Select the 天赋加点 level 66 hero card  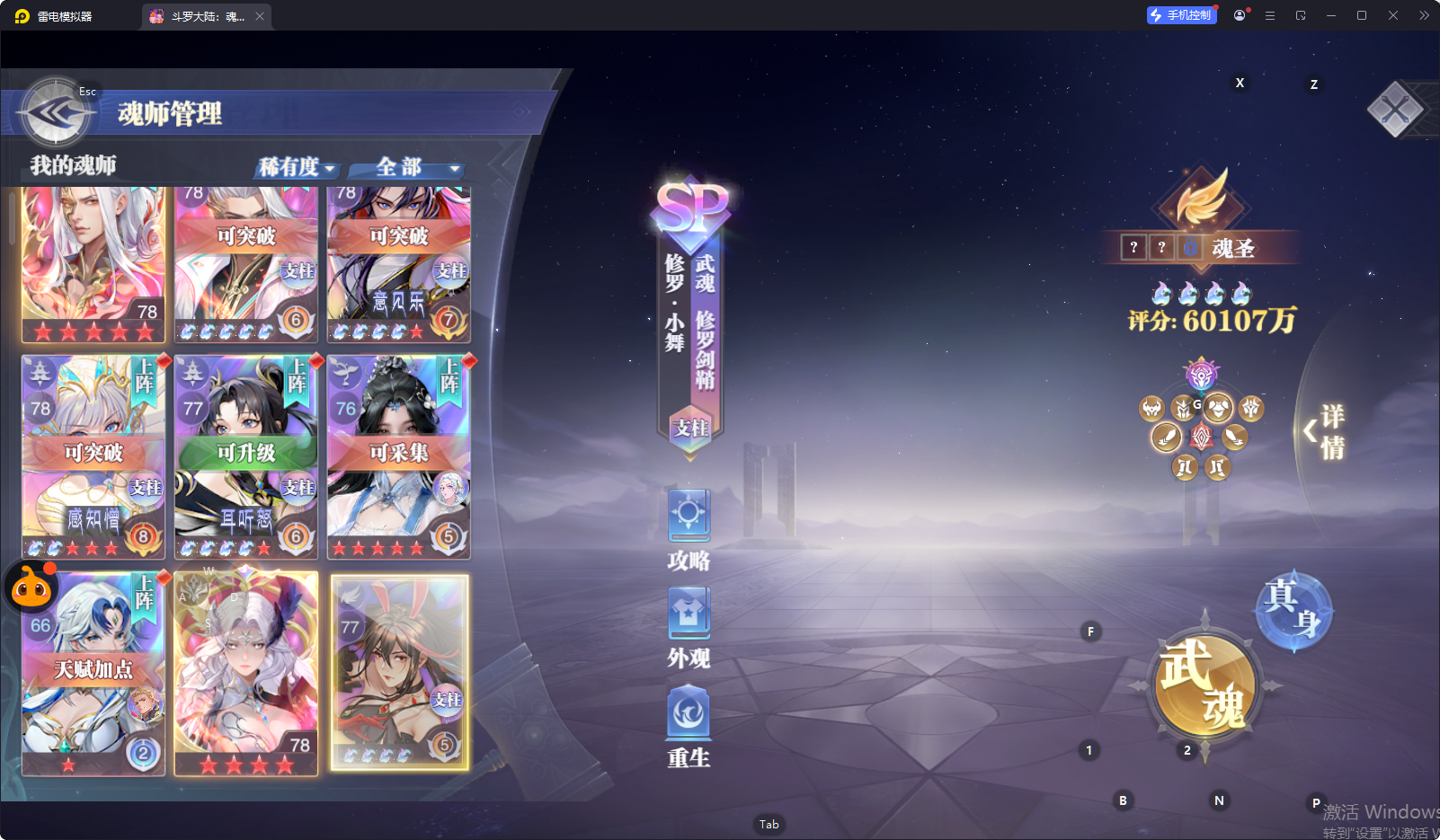tap(93, 674)
